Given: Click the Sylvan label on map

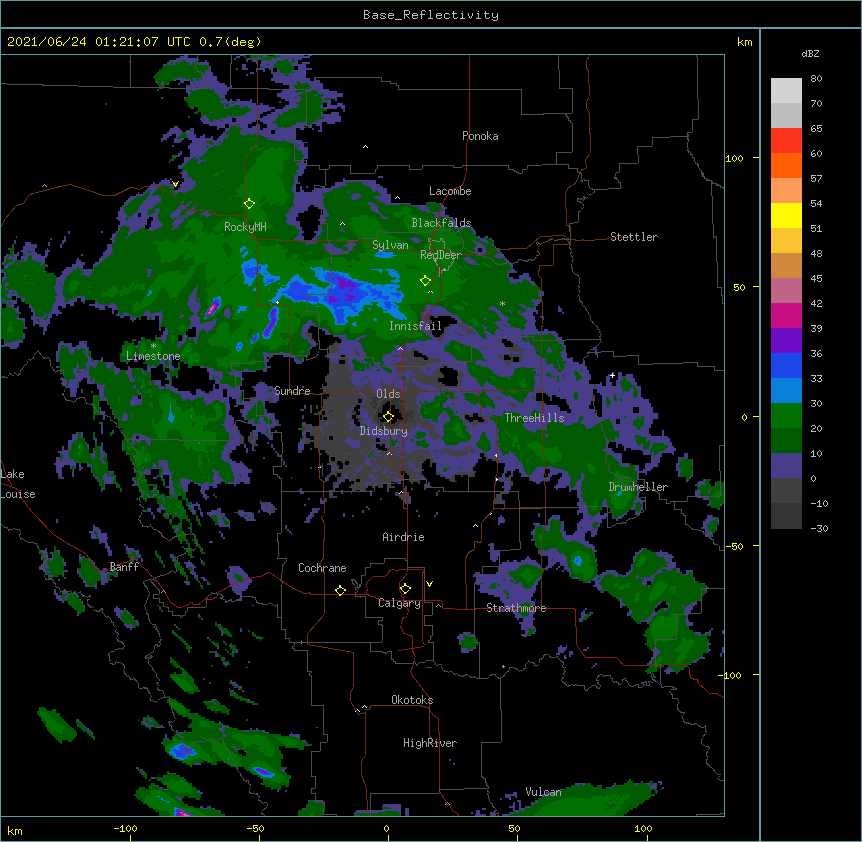Looking at the screenshot, I should pyautogui.click(x=390, y=245).
